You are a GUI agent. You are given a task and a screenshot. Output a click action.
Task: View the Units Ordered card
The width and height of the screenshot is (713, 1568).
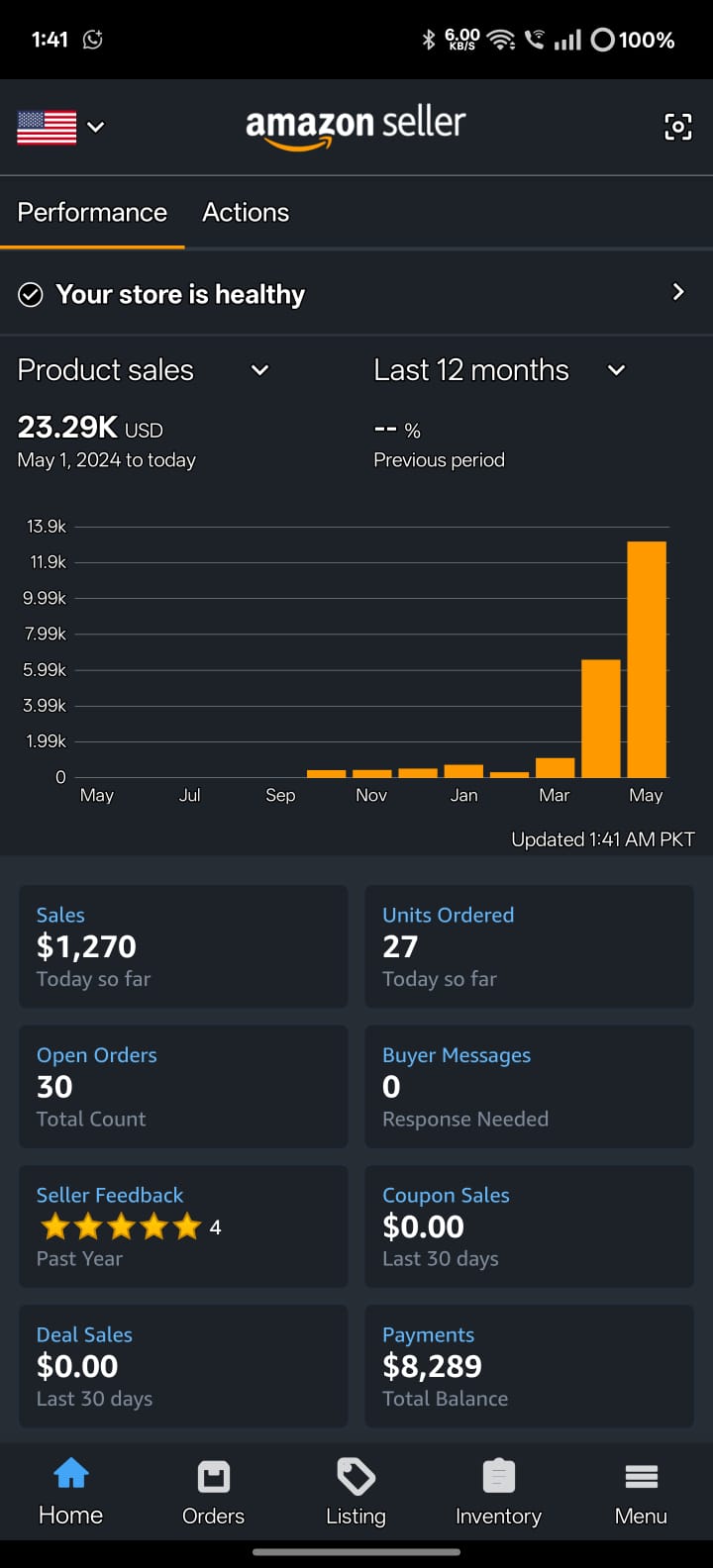529,946
